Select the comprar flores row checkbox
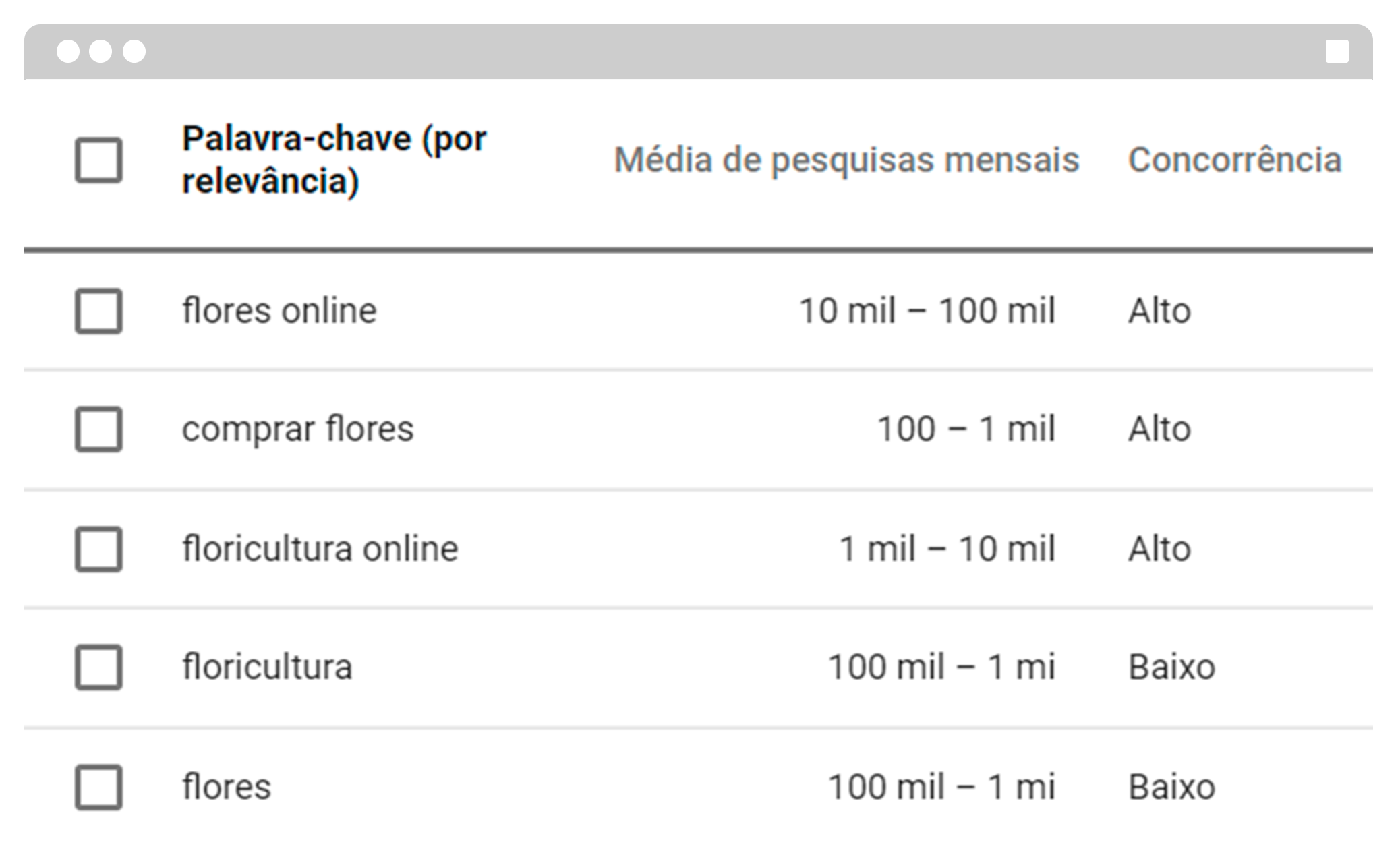This screenshot has height=859, width=1400. point(98,429)
